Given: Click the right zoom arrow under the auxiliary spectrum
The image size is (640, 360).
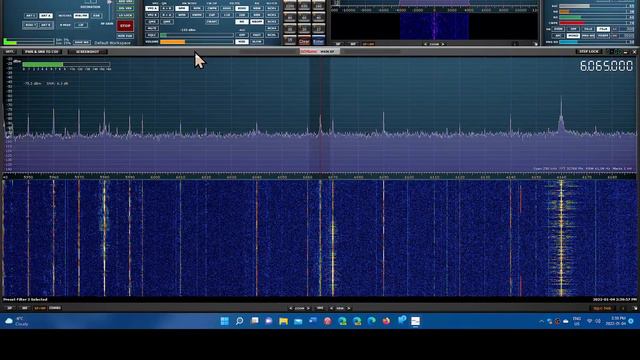Looking at the screenshot, I should (x=443, y=44).
